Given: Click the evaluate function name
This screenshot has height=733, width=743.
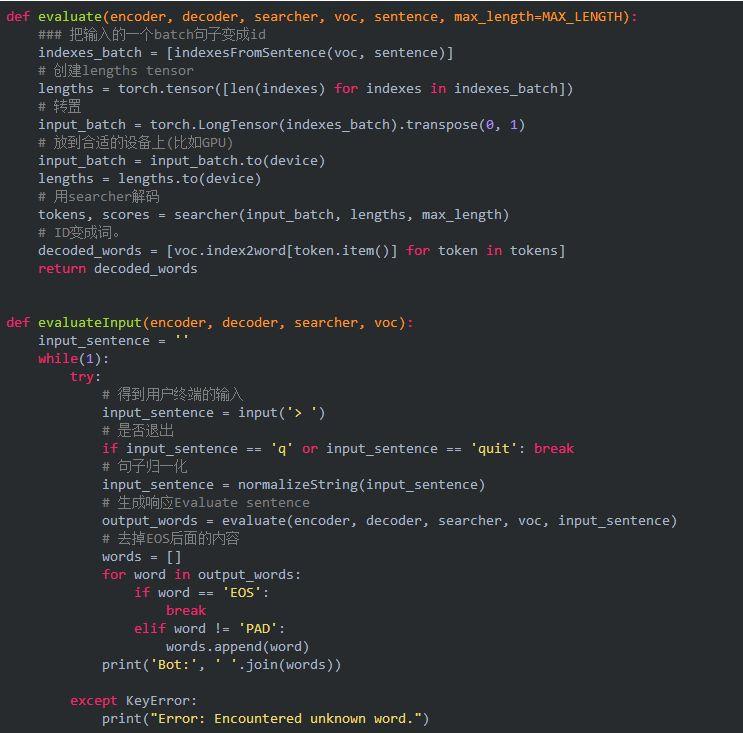Looking at the screenshot, I should [x=70, y=17].
